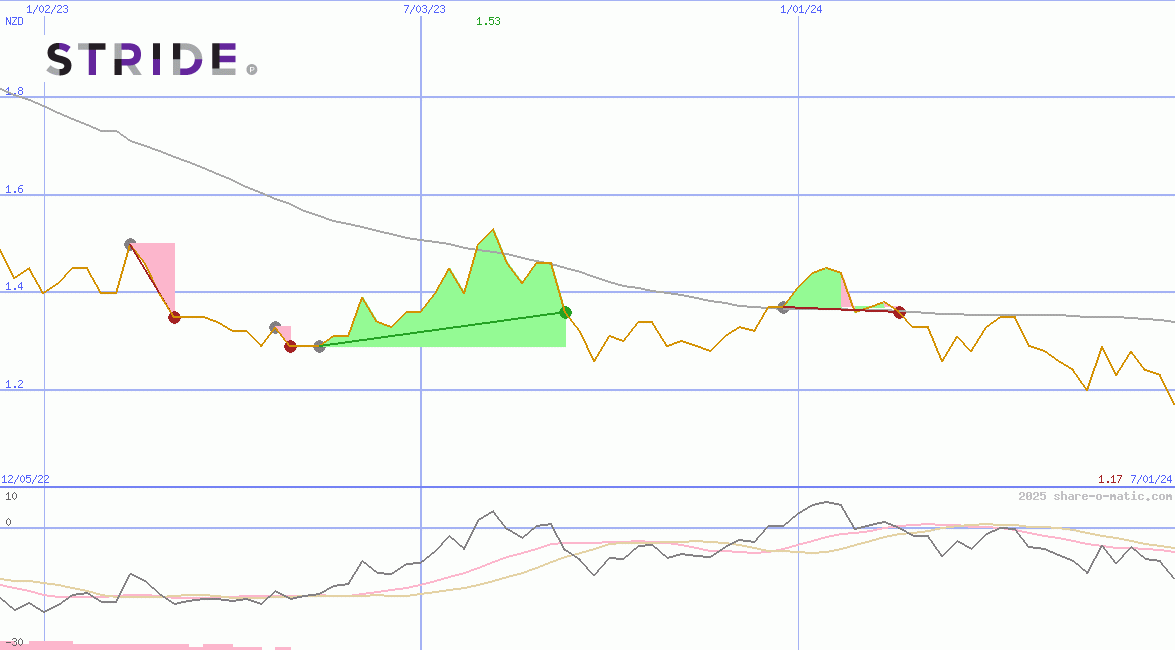Click the NZD currency label
The image size is (1175, 650).
[x=14, y=21]
